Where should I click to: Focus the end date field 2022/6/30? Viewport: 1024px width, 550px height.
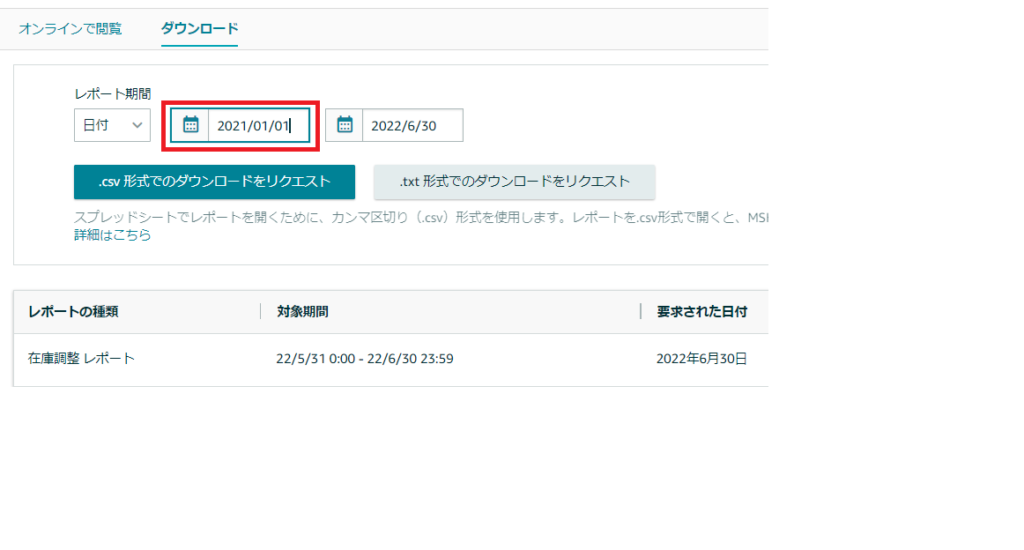tap(413, 125)
